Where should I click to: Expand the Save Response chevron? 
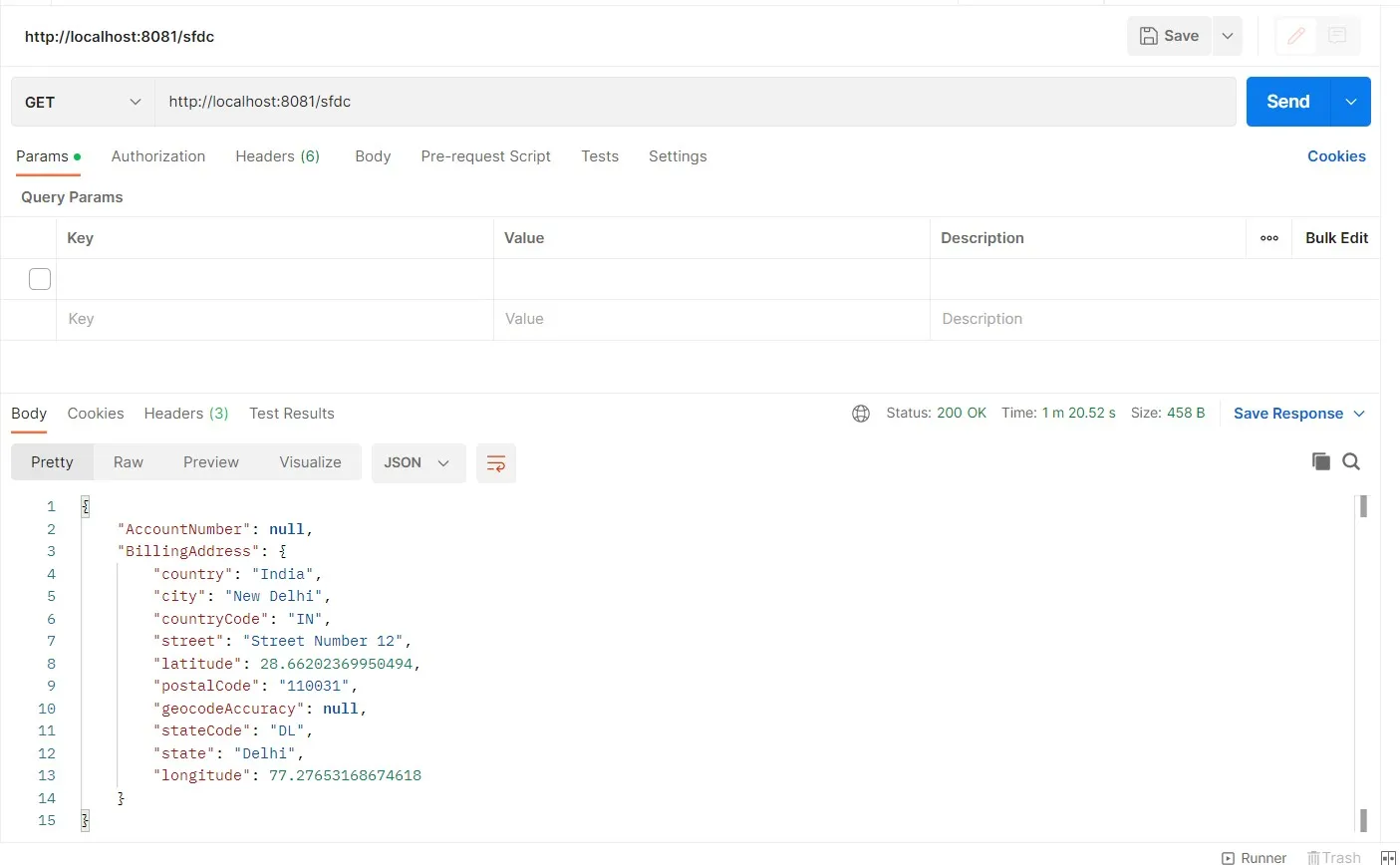(x=1359, y=414)
